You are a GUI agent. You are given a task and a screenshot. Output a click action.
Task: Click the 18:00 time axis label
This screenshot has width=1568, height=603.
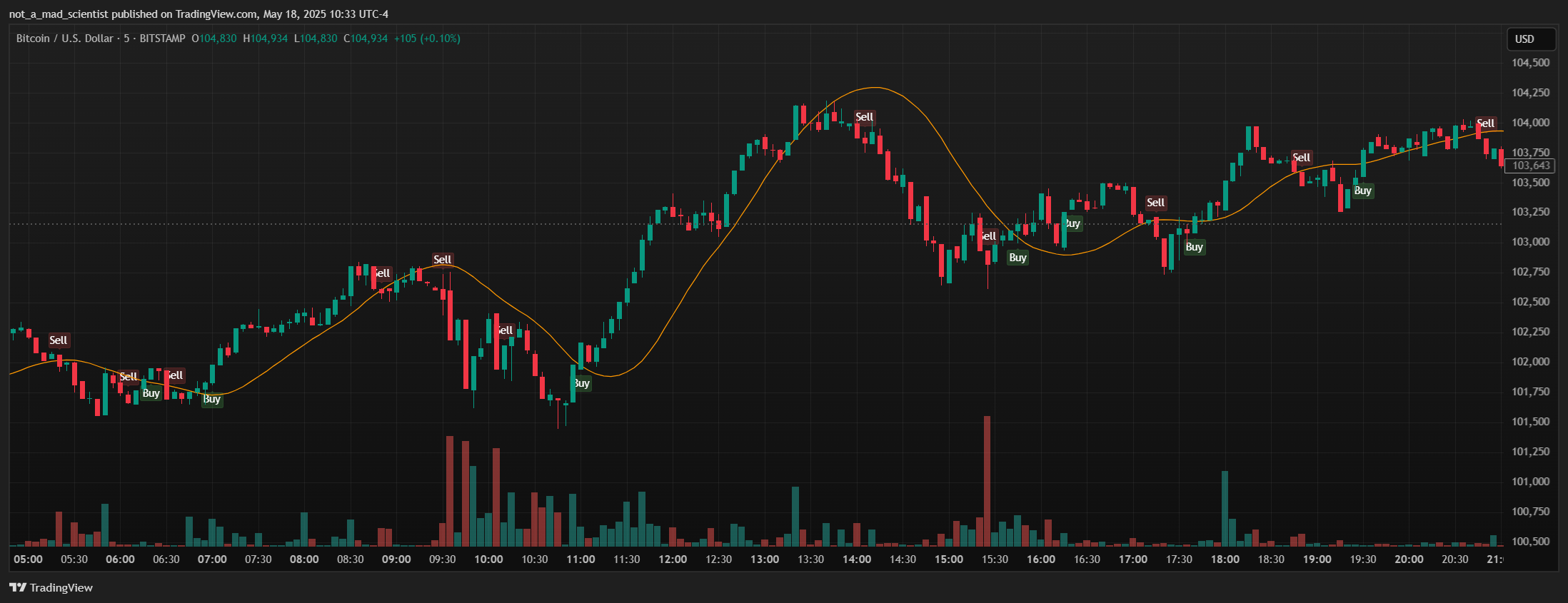point(1225,559)
